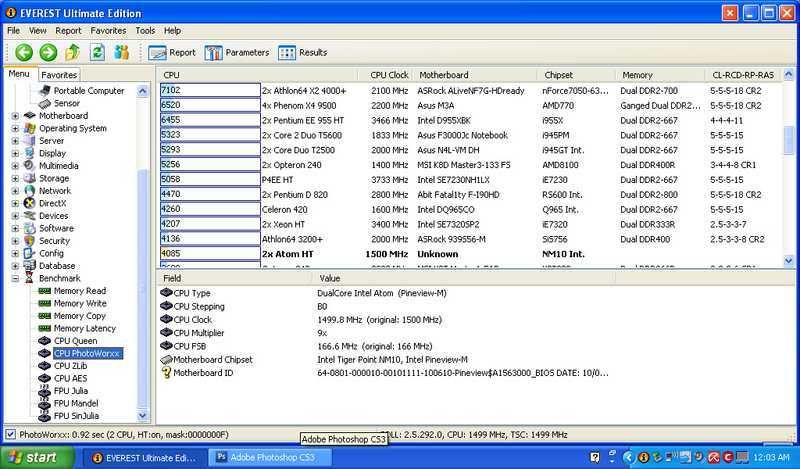Open the Results toolbar button
This screenshot has width=800, height=469.
303,53
